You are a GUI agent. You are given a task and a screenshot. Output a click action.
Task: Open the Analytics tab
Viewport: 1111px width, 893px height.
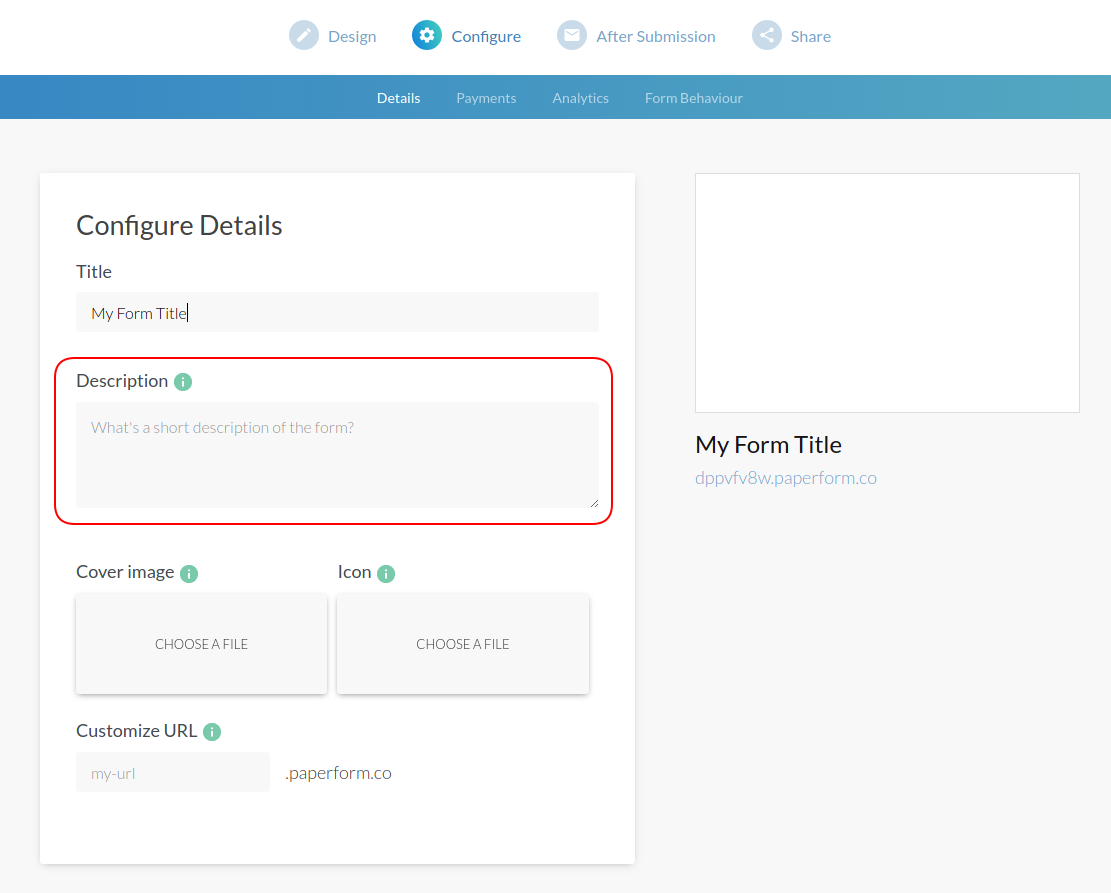(x=580, y=97)
